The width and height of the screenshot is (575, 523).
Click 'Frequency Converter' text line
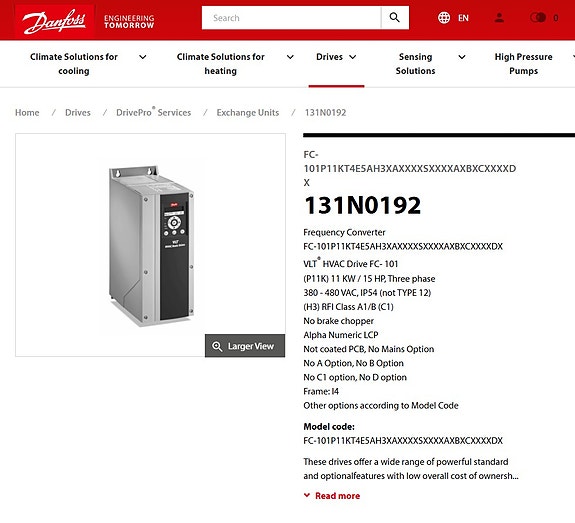coord(344,232)
